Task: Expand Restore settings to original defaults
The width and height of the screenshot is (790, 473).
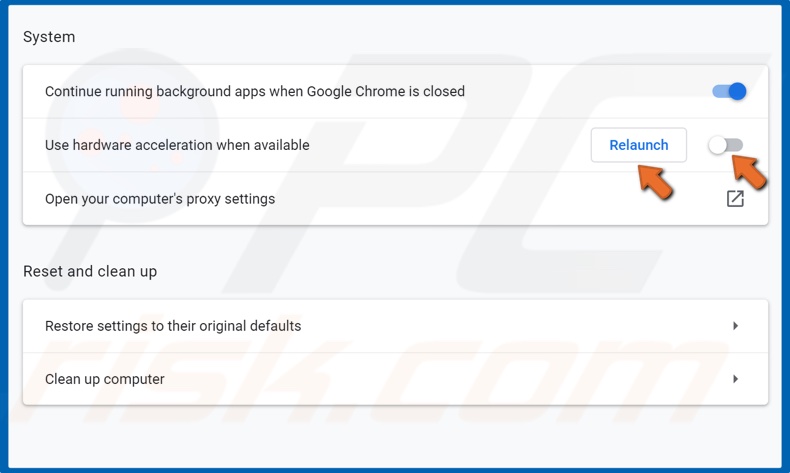Action: (396, 326)
